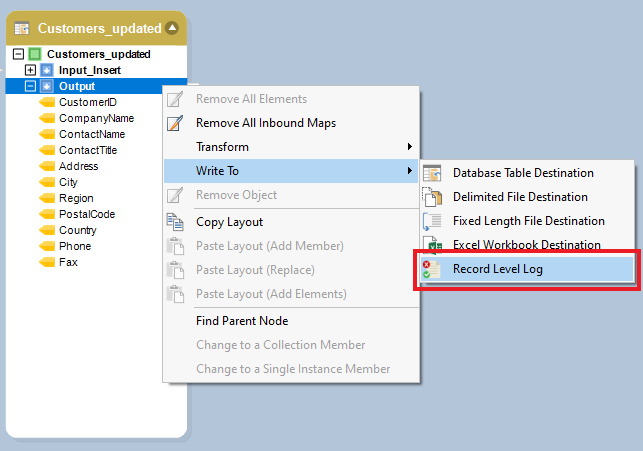Select the Fax field in tree
Screen dimensions: 643x451
pyautogui.click(x=68, y=262)
